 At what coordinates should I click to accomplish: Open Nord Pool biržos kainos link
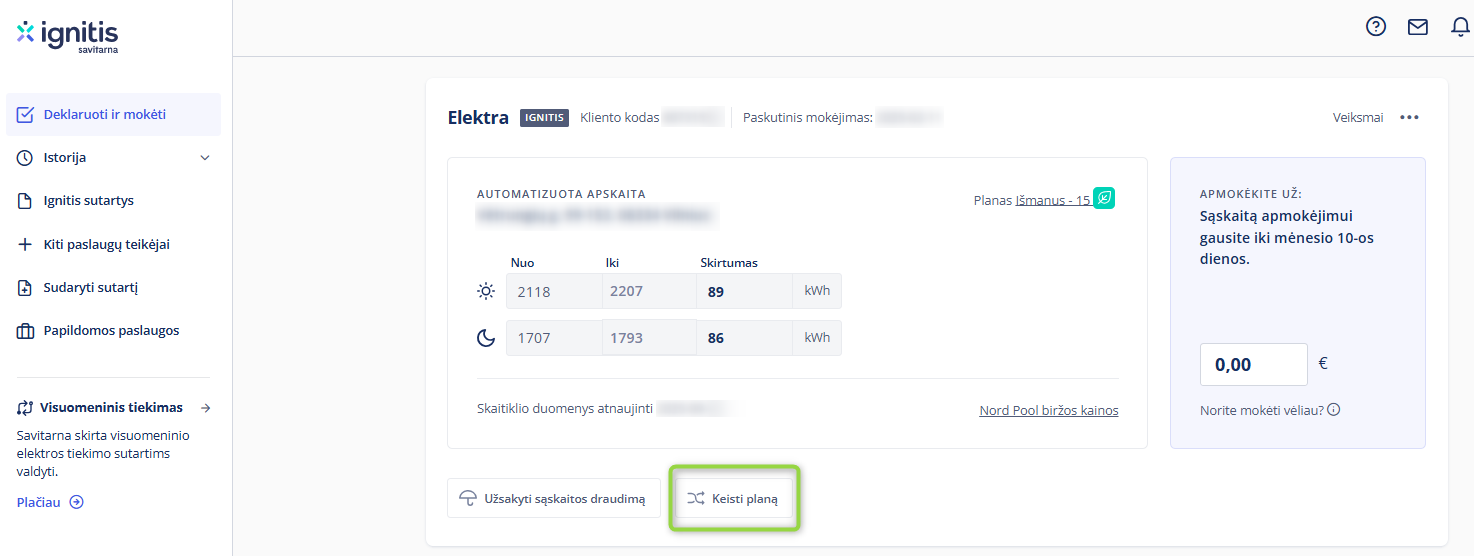1048,411
